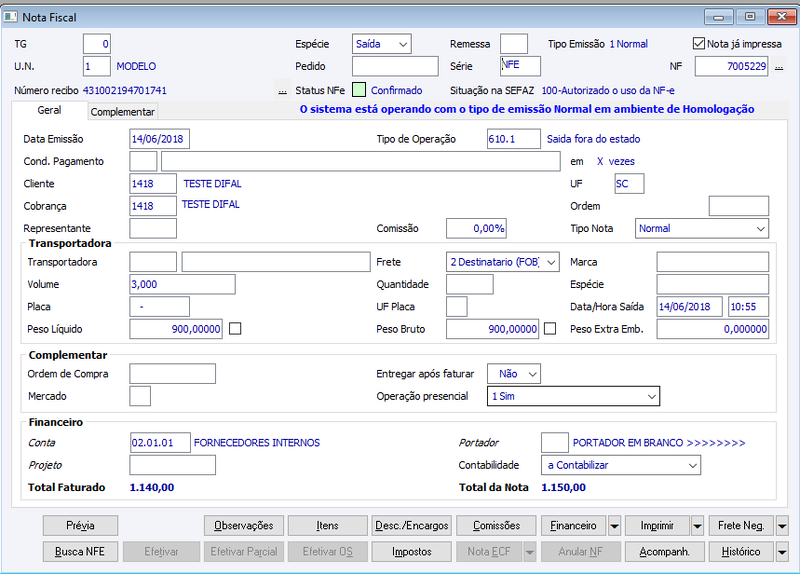Click the Peso Bruto value field
This screenshot has width=800, height=574.
[493, 329]
